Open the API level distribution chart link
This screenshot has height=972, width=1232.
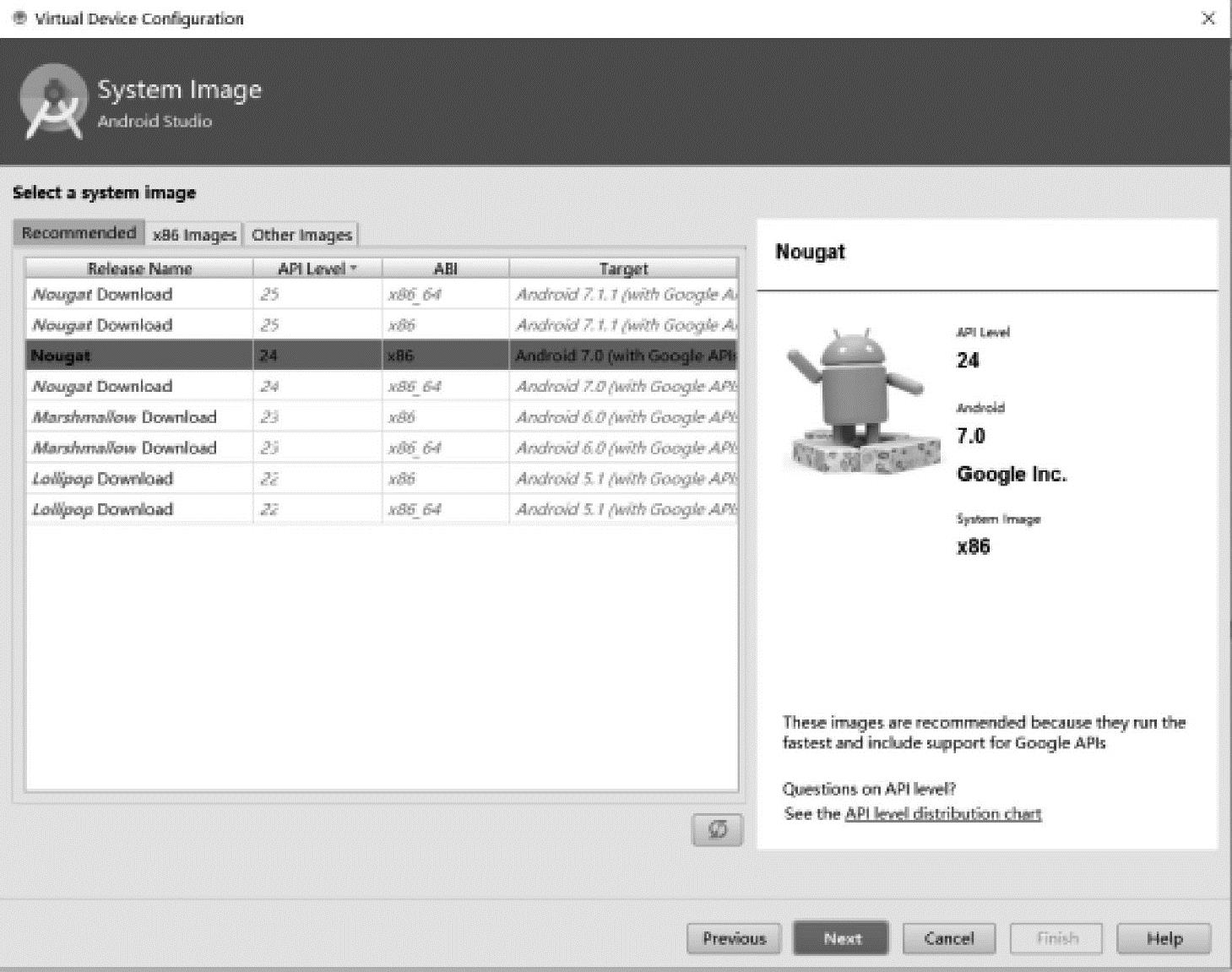(943, 814)
